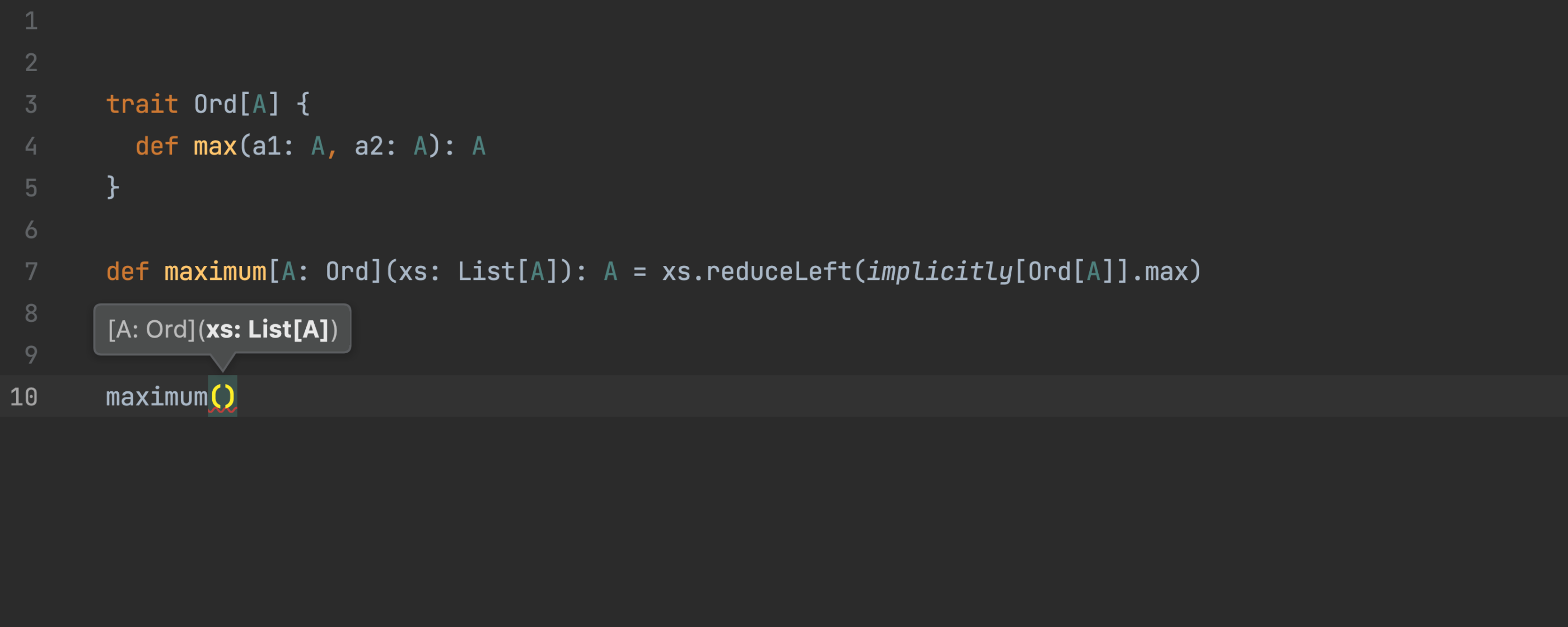Click the 'max' method name on line 4
1568x627 pixels.
[x=216, y=146]
